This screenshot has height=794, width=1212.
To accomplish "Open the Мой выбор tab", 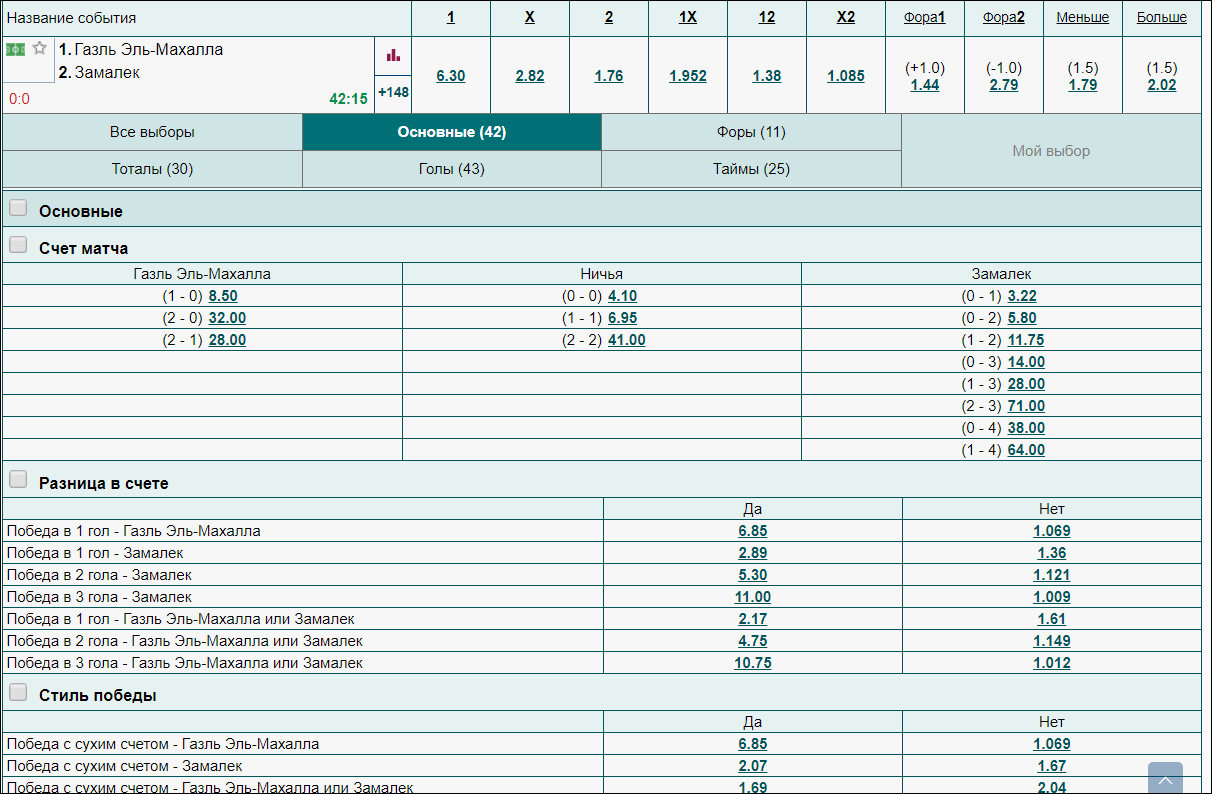I will tap(1051, 151).
